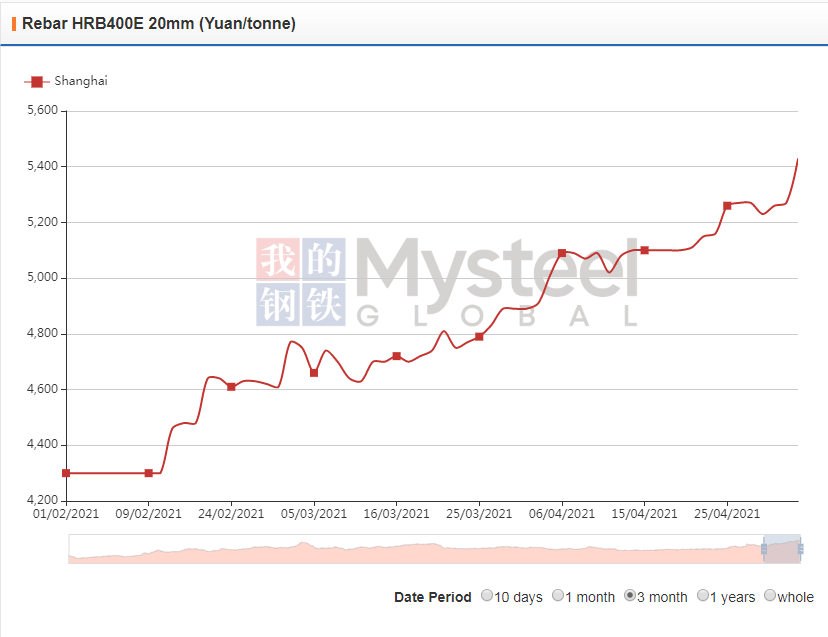
Task: Select the 05/03/2021 data point marker
Action: tap(314, 373)
